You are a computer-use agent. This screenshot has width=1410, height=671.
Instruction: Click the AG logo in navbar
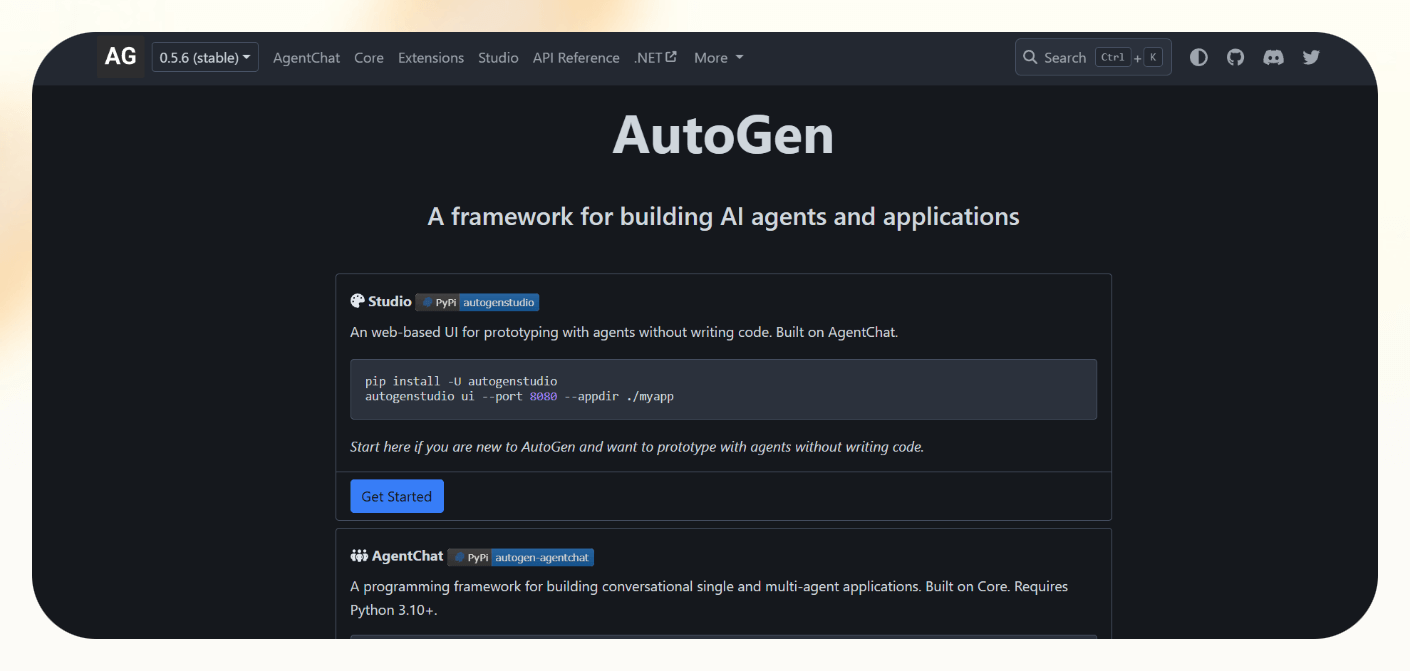point(121,57)
